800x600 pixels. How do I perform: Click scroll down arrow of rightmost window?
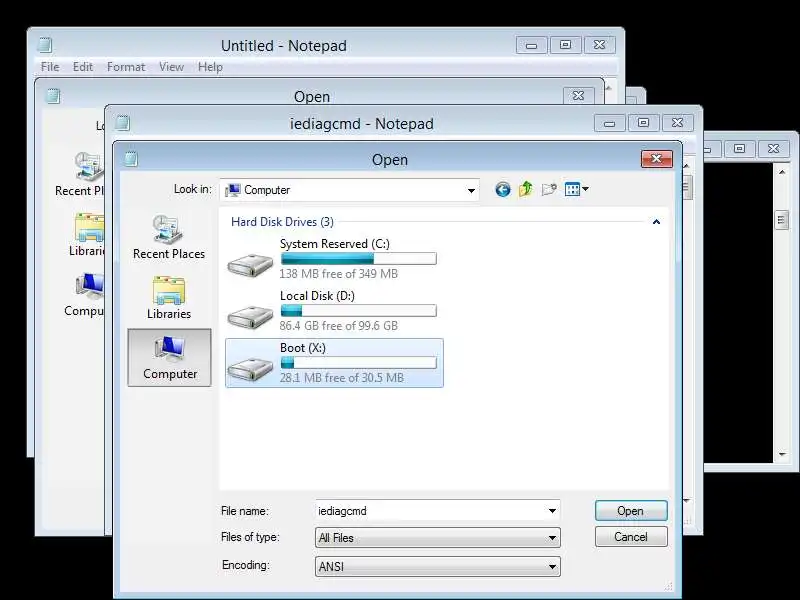[782, 454]
